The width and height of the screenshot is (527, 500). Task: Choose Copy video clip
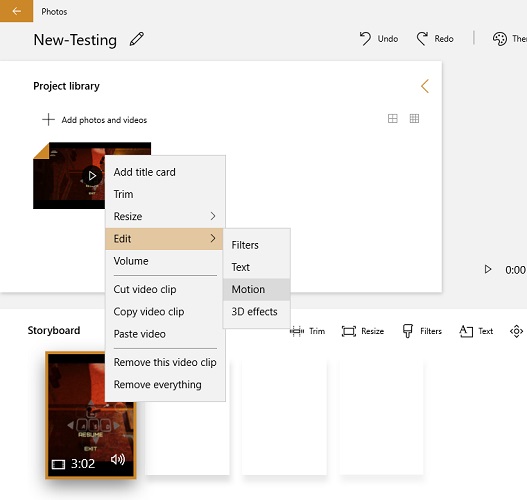coord(165,311)
